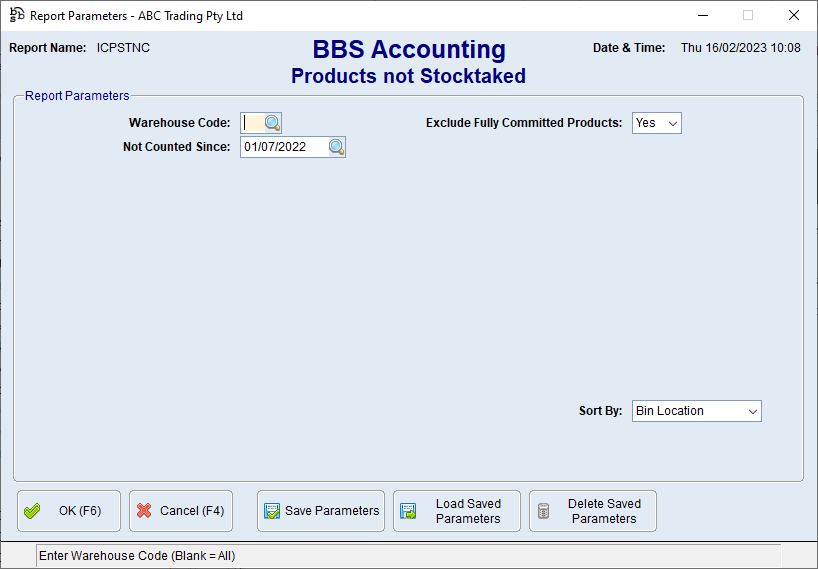Click into the Not Counted Since date field
818x569 pixels.
tap(284, 147)
